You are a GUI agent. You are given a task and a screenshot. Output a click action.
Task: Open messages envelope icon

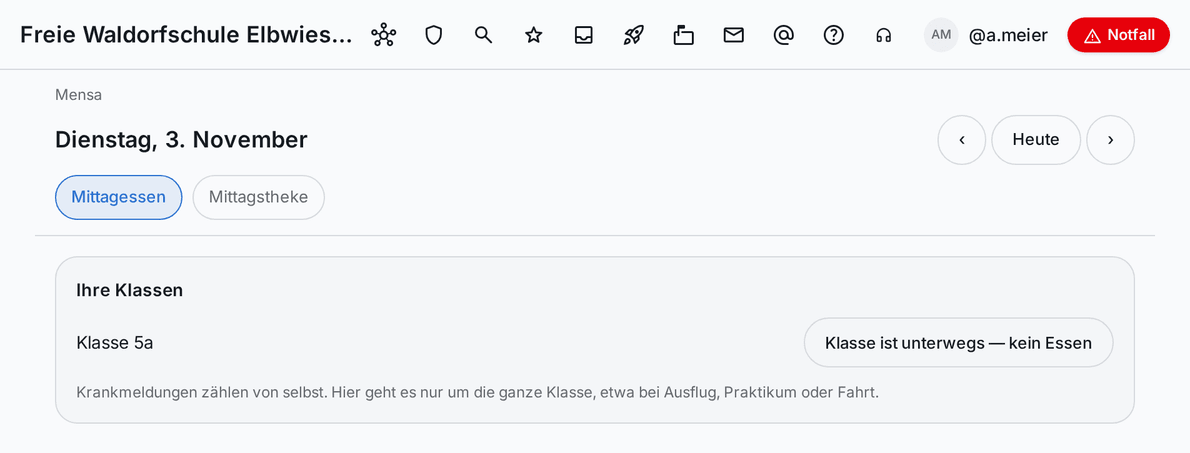coord(734,35)
